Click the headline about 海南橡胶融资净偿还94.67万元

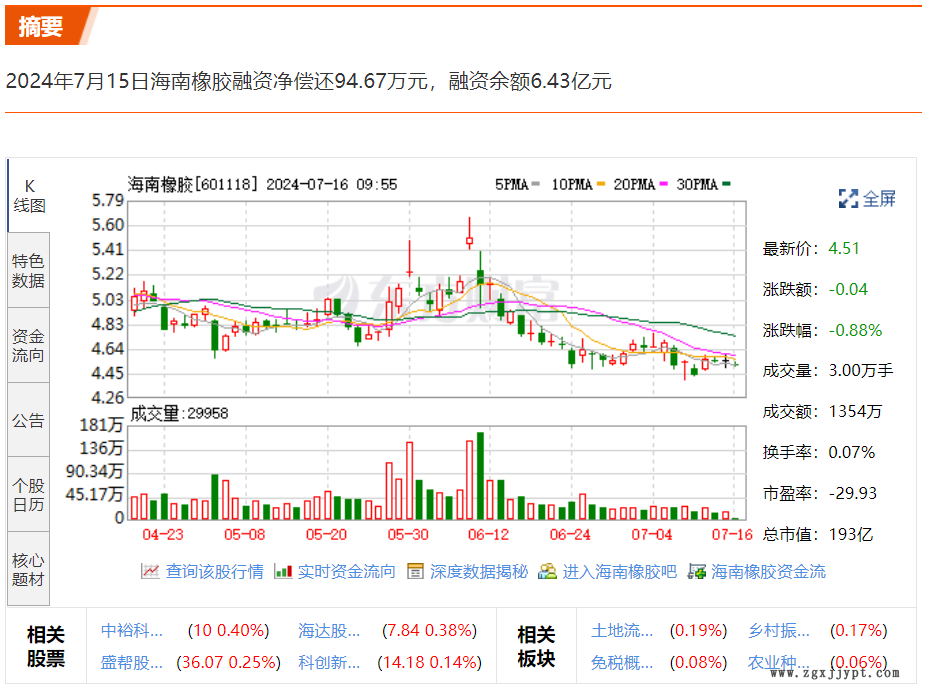tap(309, 81)
